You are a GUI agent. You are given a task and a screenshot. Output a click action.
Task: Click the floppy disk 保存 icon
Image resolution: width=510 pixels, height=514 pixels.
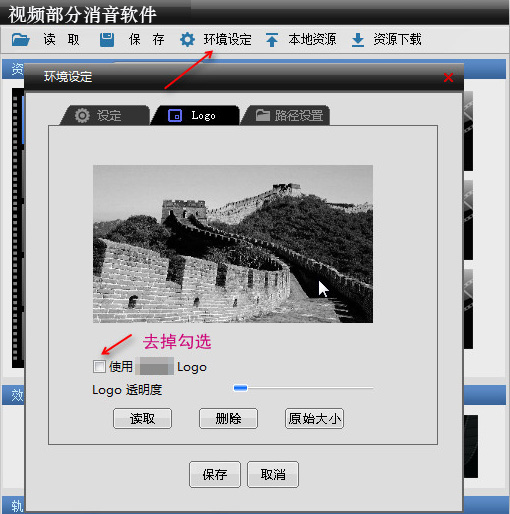coord(107,40)
